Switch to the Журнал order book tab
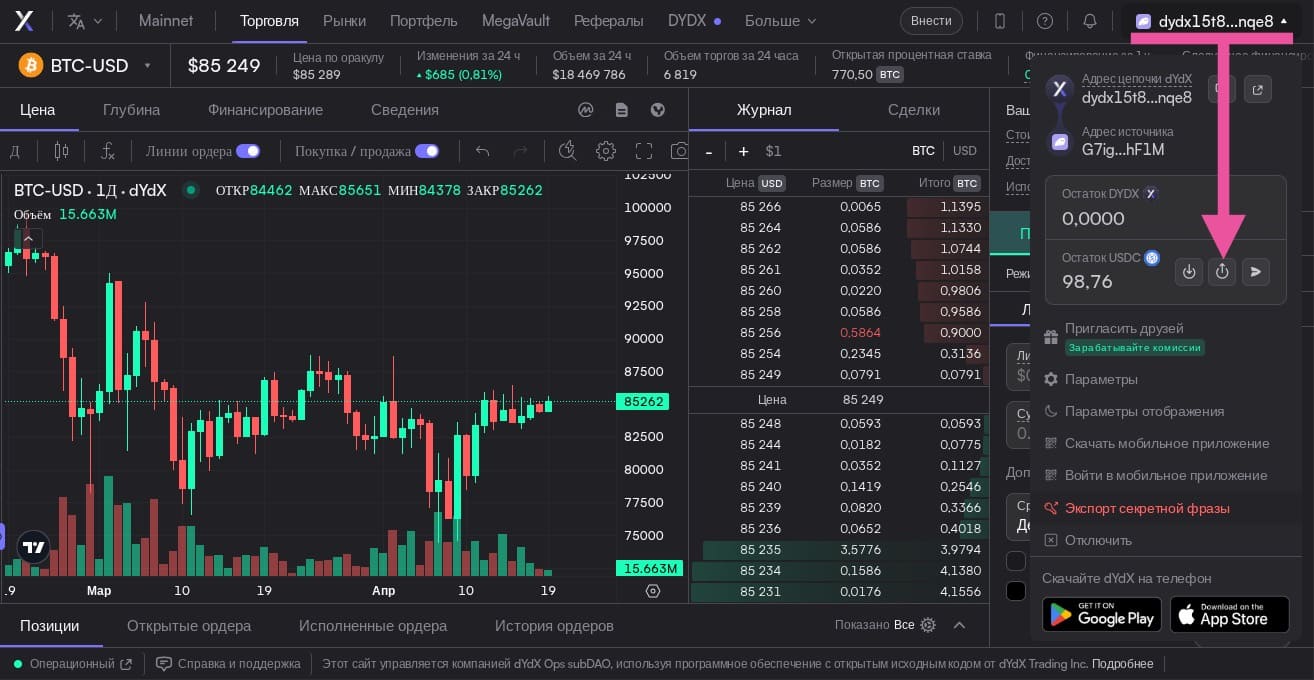The height and width of the screenshot is (680, 1314). (x=764, y=110)
